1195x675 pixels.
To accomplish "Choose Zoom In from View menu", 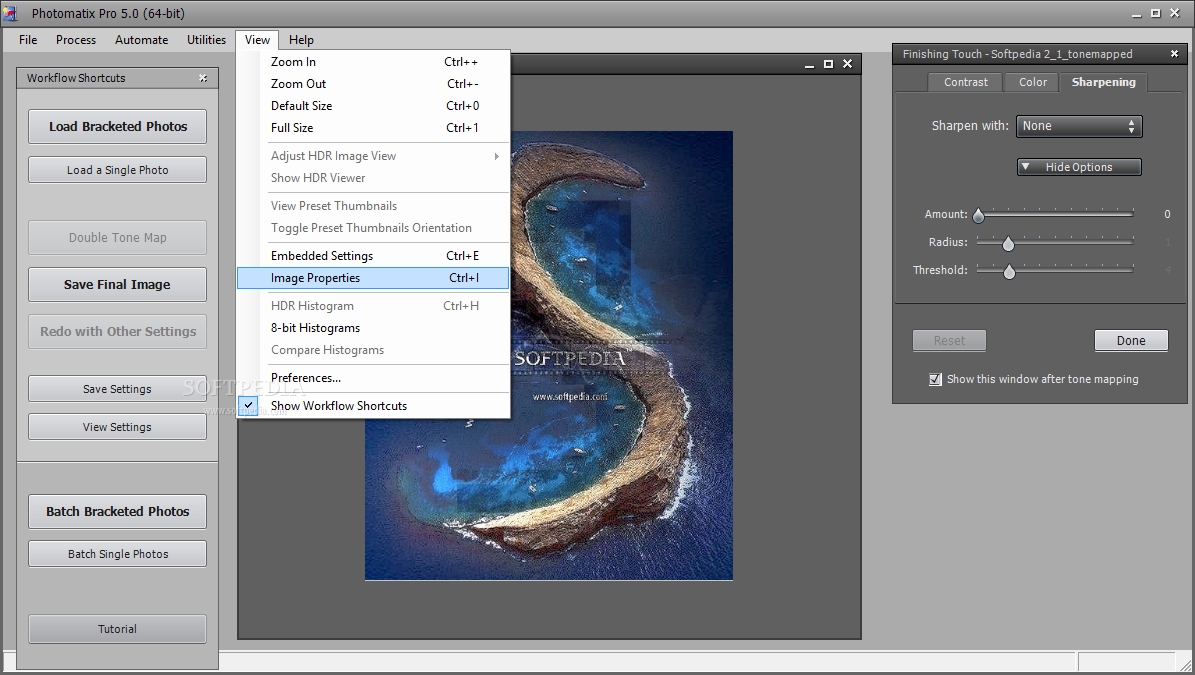I will tap(373, 62).
